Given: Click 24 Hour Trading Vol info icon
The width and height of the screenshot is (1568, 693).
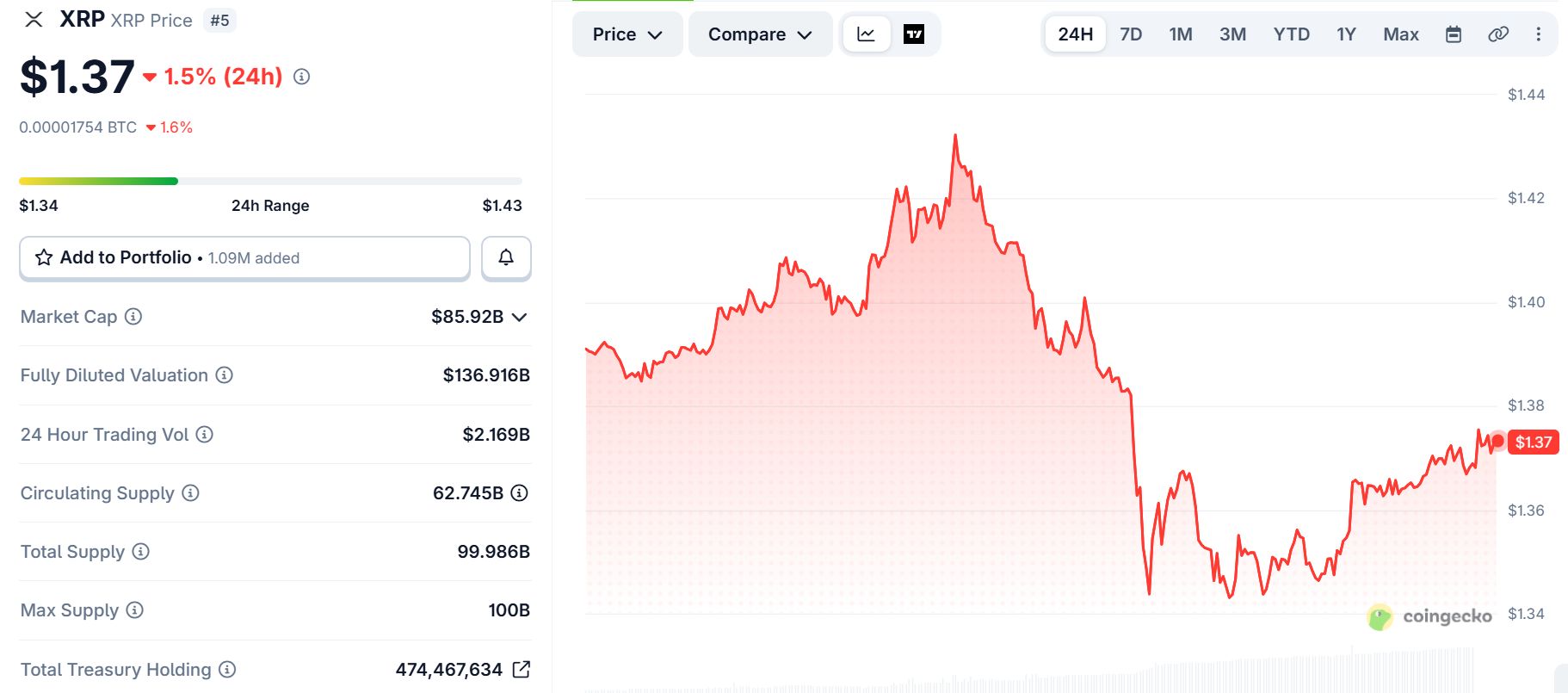Looking at the screenshot, I should [204, 434].
